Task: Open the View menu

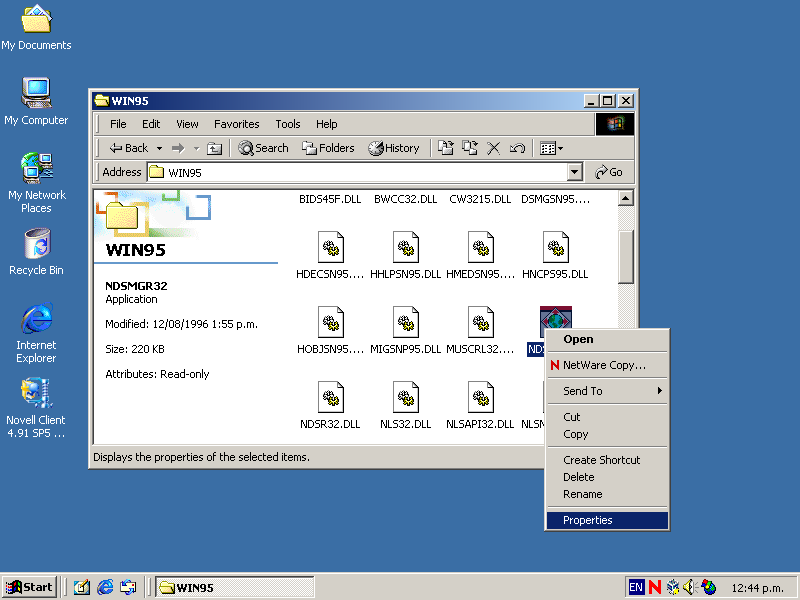Action: pos(187,124)
